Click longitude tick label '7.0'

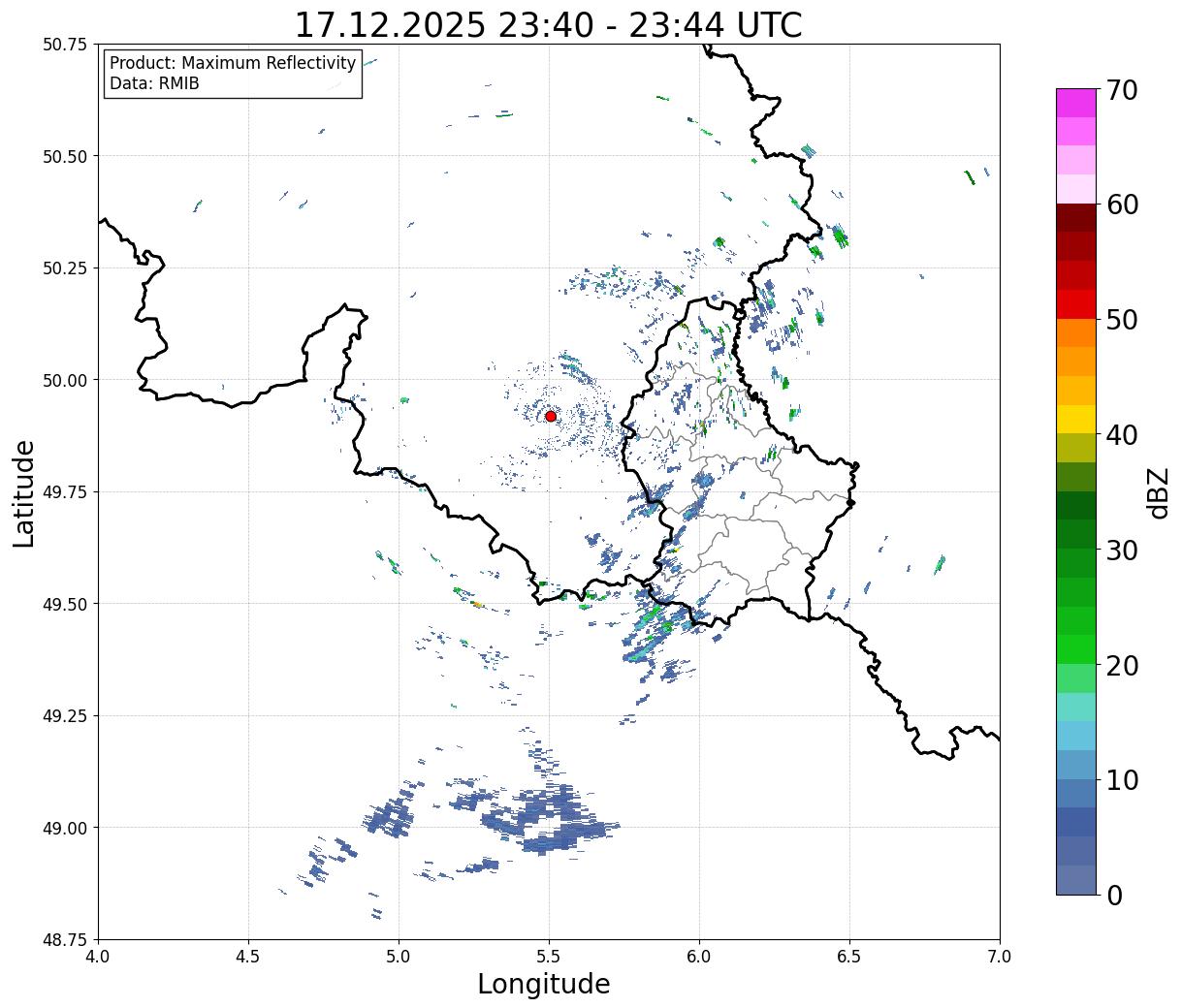click(1000, 957)
